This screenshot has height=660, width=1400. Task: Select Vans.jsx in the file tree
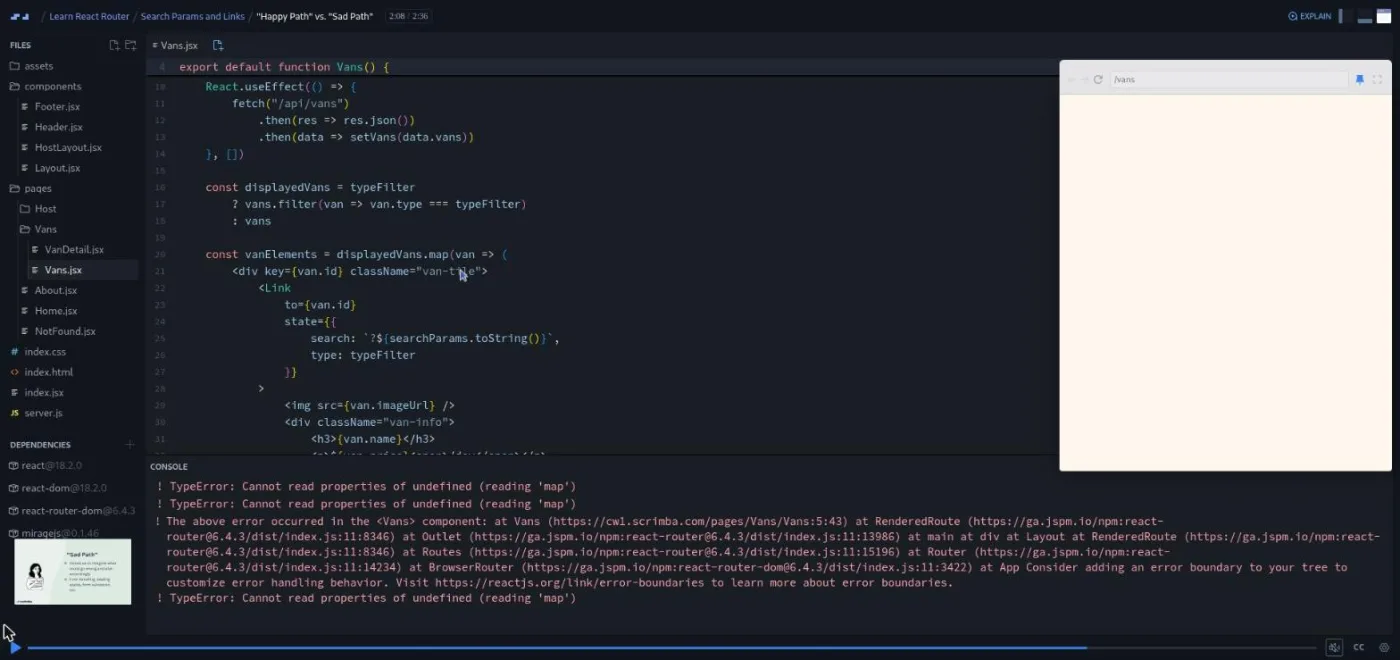pos(63,270)
